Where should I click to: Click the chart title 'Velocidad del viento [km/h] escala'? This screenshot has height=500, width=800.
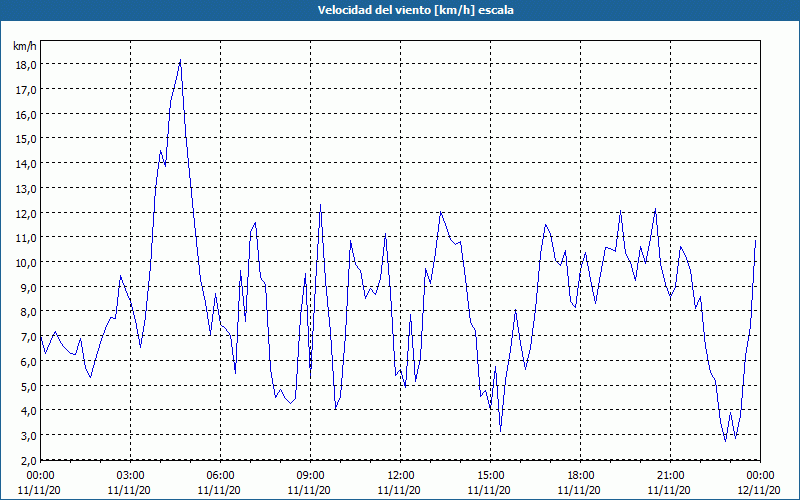point(415,10)
